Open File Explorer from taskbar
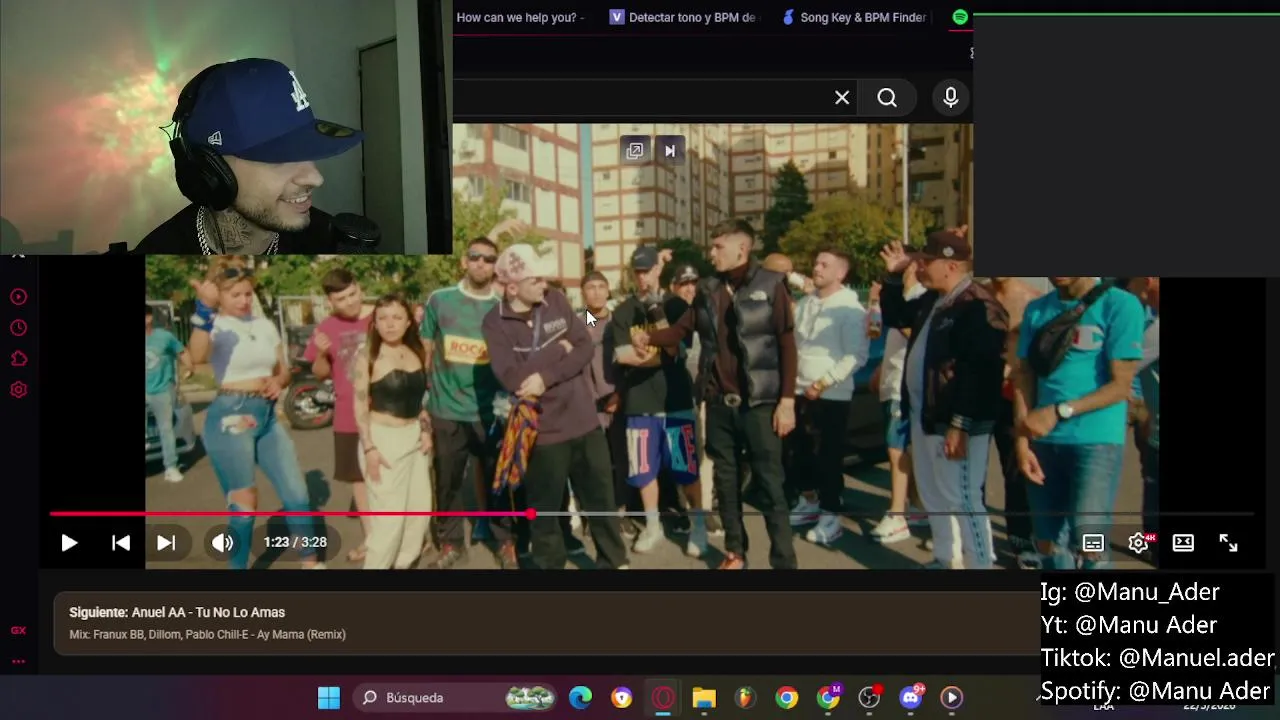Screen dimensions: 1280x720 click(704, 697)
